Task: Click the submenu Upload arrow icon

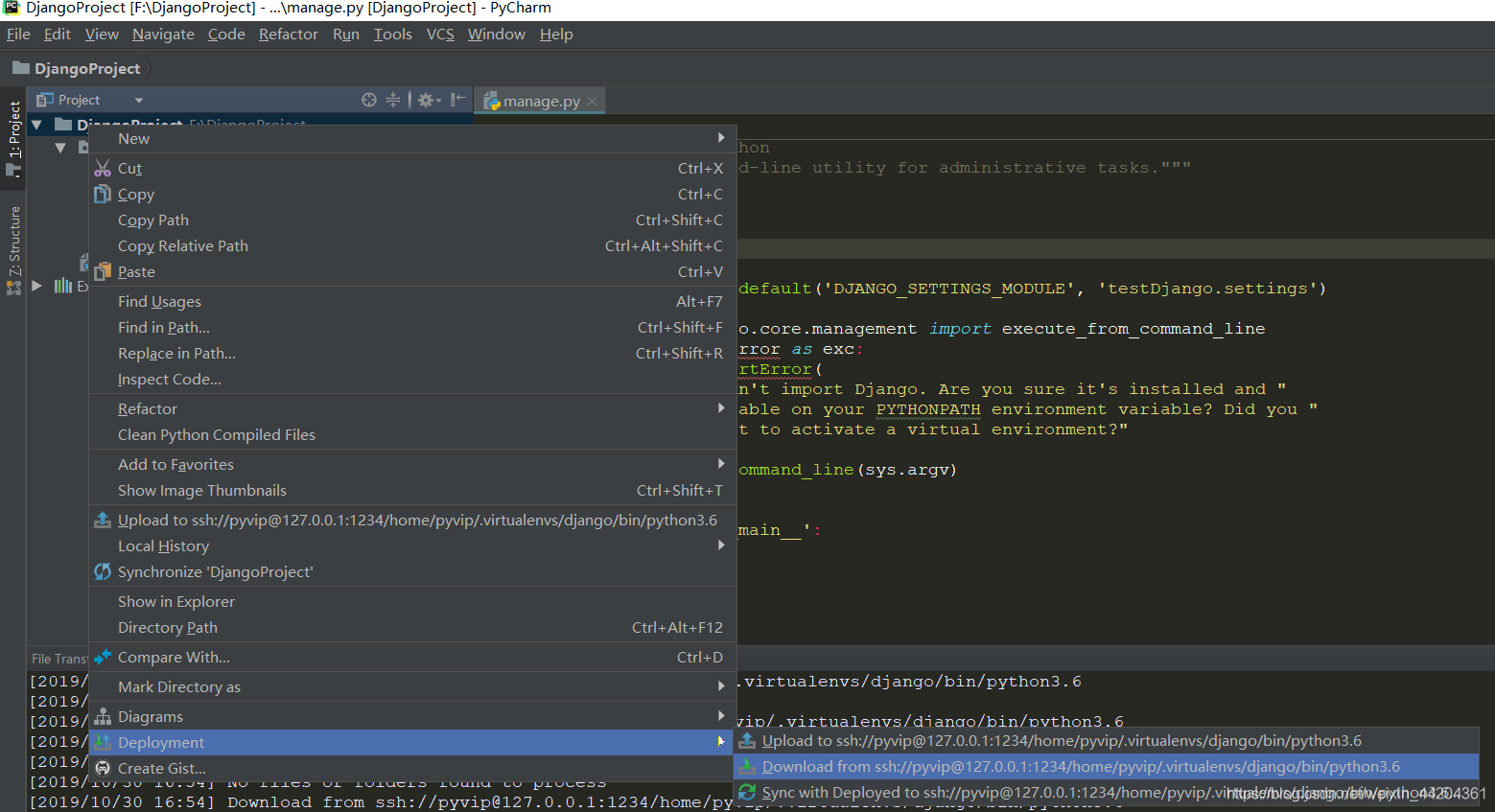Action: click(x=747, y=741)
